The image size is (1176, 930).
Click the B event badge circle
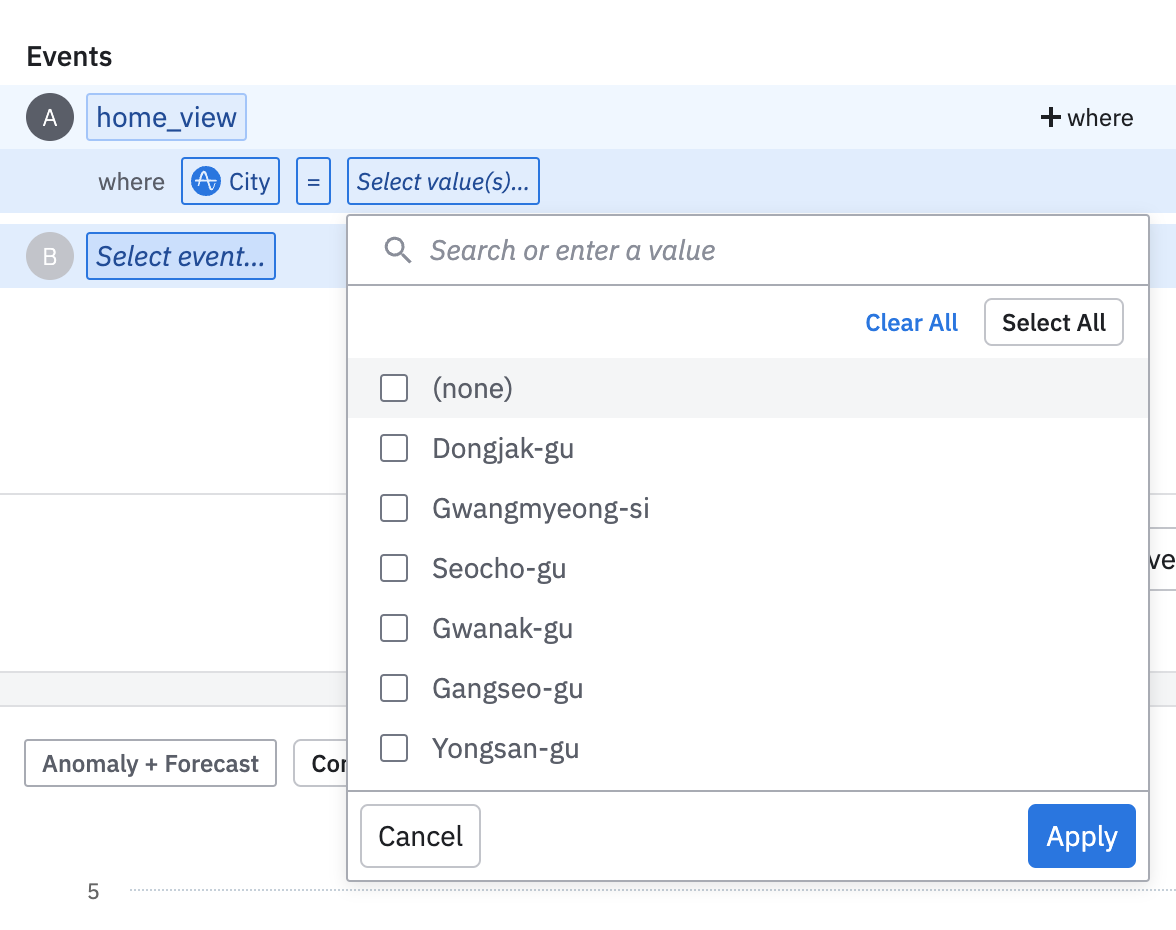pos(50,256)
